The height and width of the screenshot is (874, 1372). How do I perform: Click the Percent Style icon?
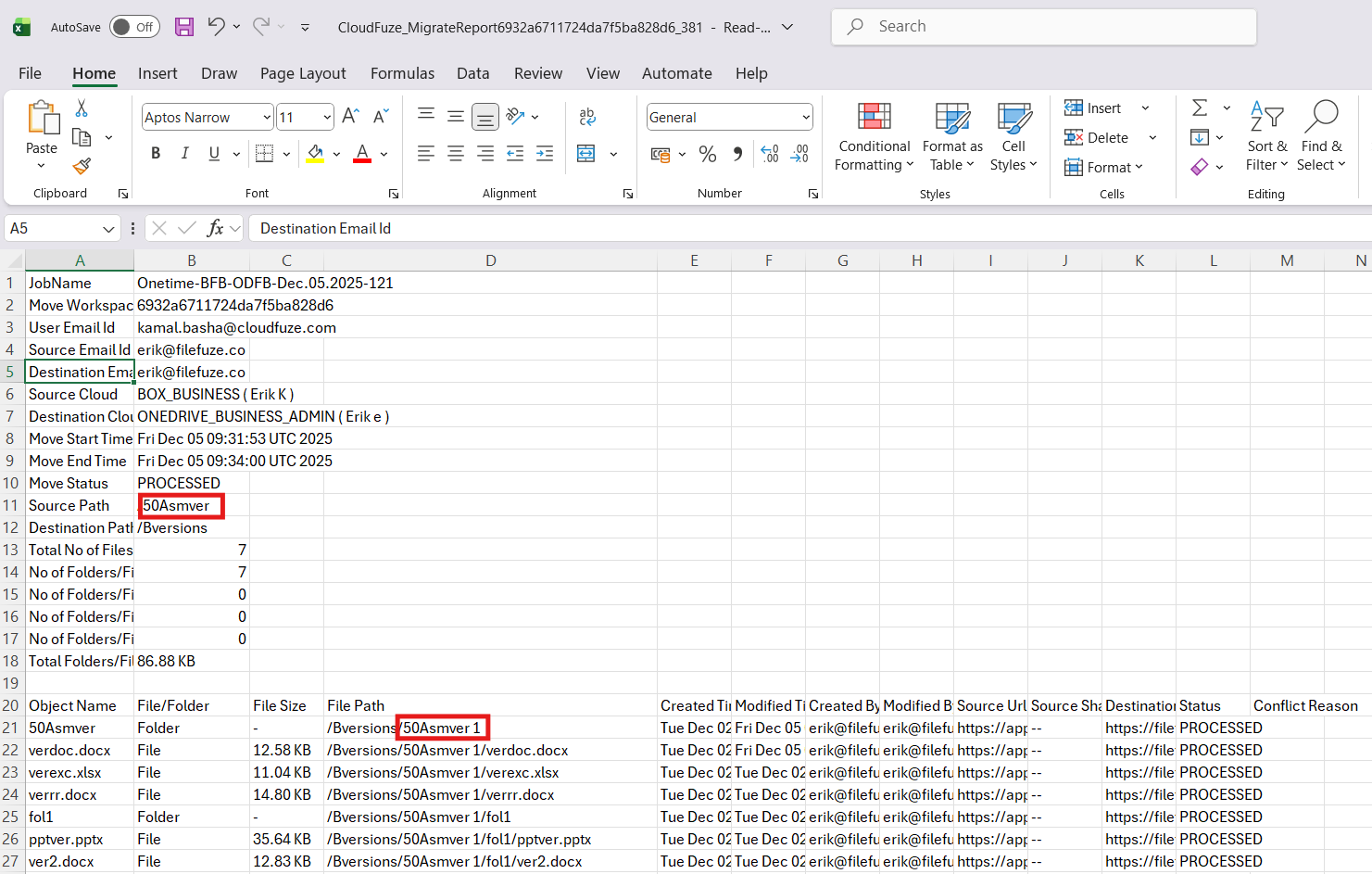point(708,154)
